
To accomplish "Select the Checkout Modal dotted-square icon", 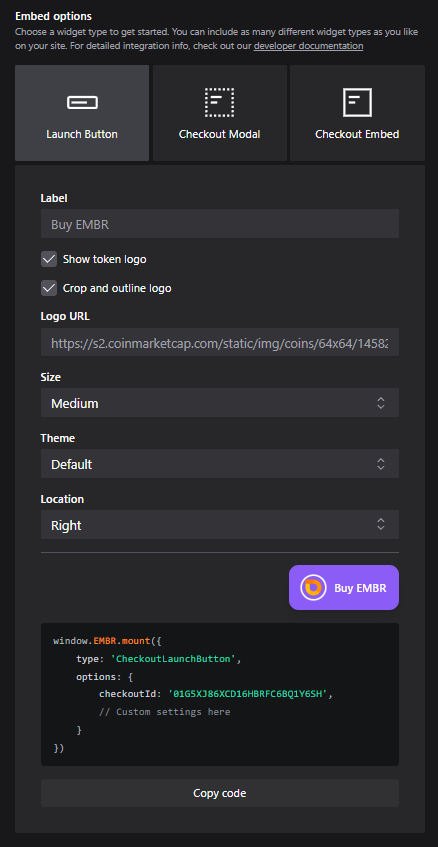I will tap(219, 102).
